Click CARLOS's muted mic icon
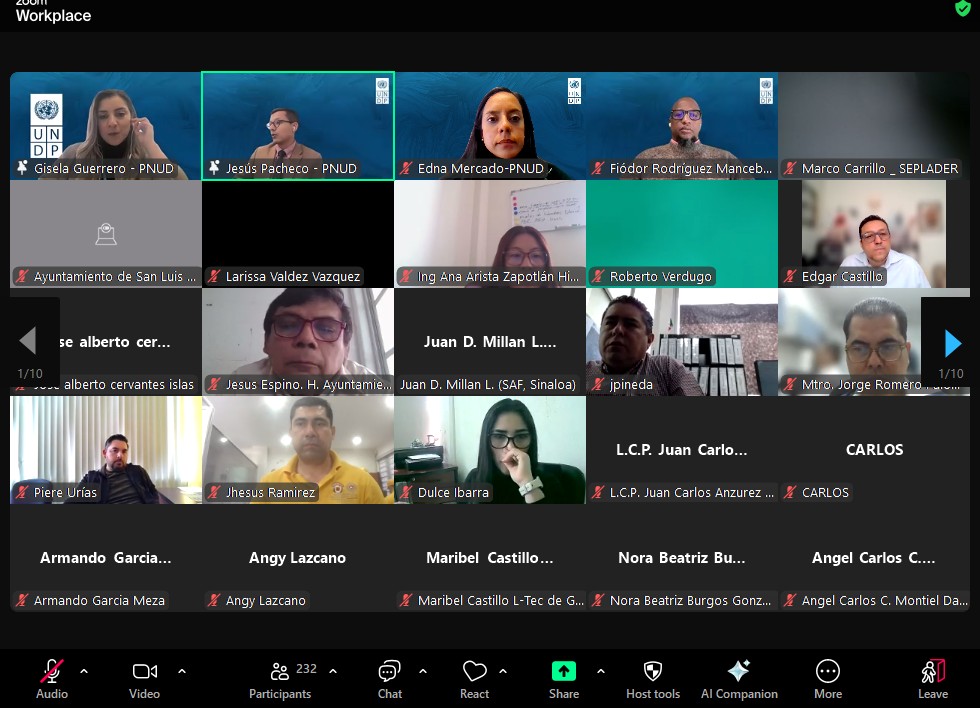This screenshot has height=708, width=980. click(790, 492)
